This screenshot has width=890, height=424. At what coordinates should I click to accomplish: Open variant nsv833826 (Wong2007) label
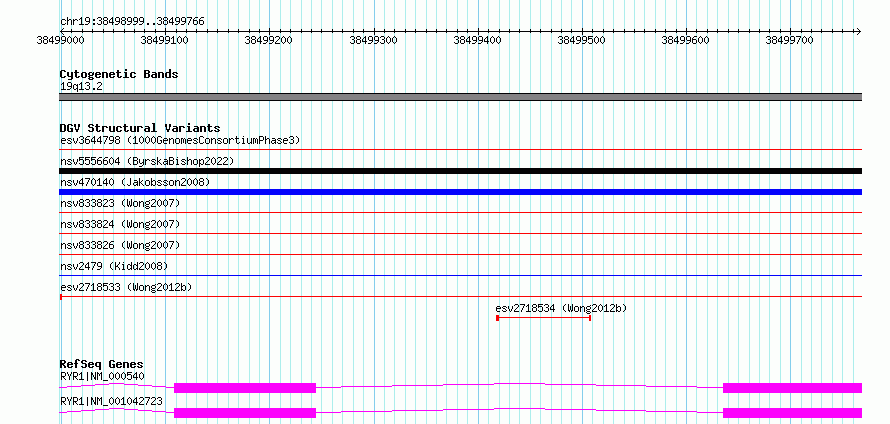120,245
